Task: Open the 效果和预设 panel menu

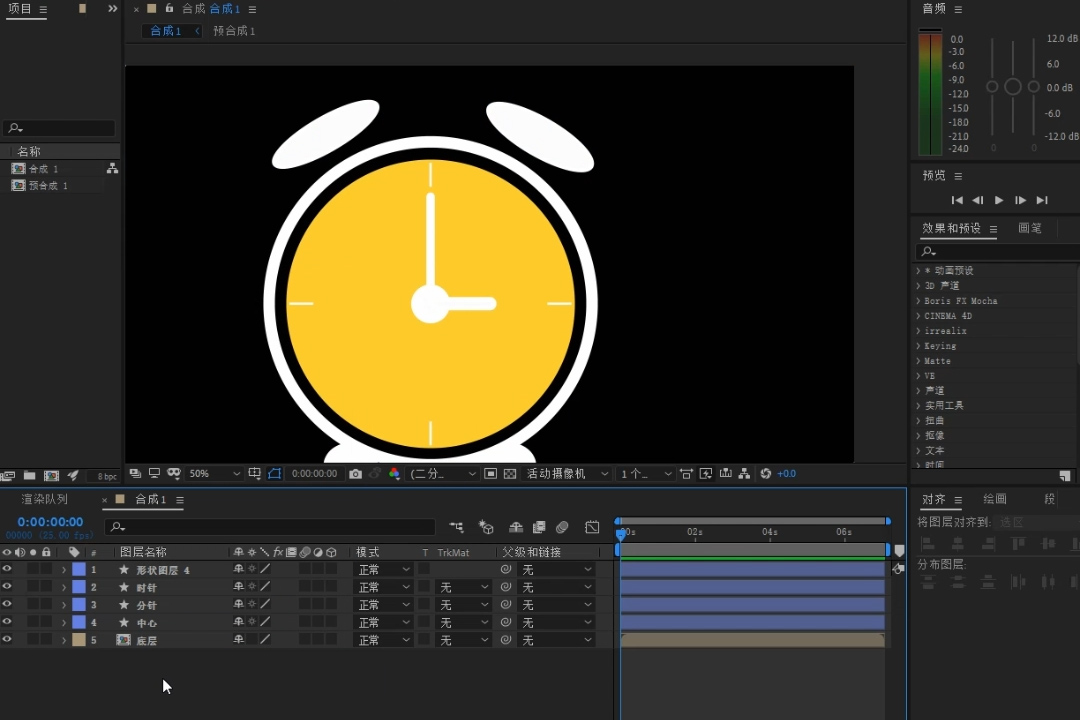Action: (993, 229)
